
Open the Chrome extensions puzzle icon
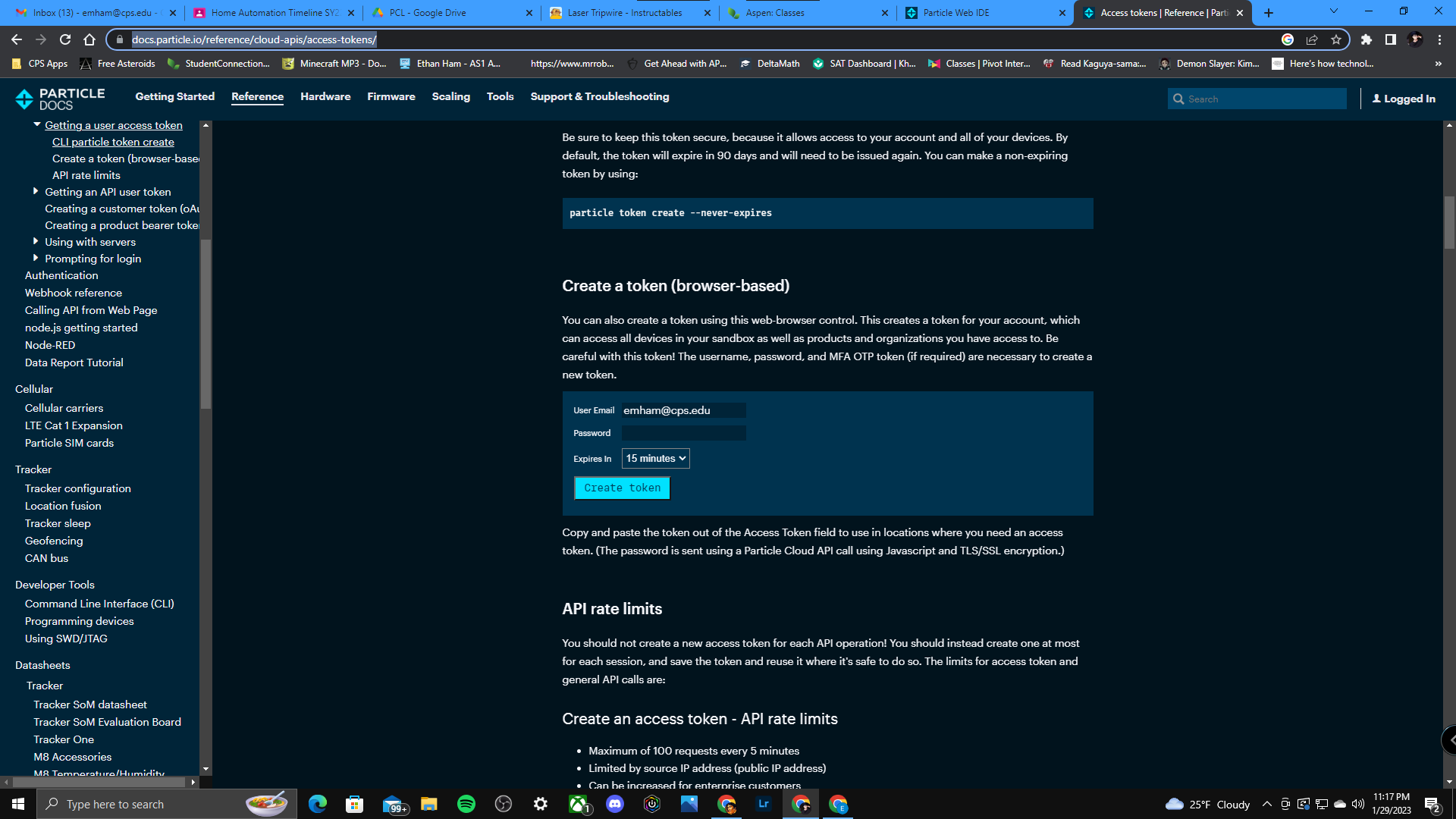point(1367,39)
